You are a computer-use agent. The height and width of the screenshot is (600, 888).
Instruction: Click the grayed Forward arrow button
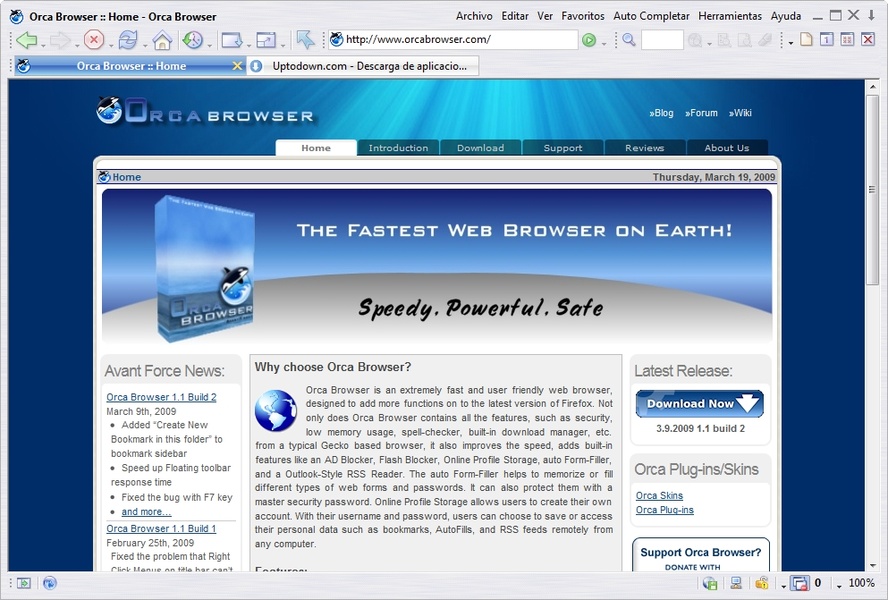pos(59,40)
